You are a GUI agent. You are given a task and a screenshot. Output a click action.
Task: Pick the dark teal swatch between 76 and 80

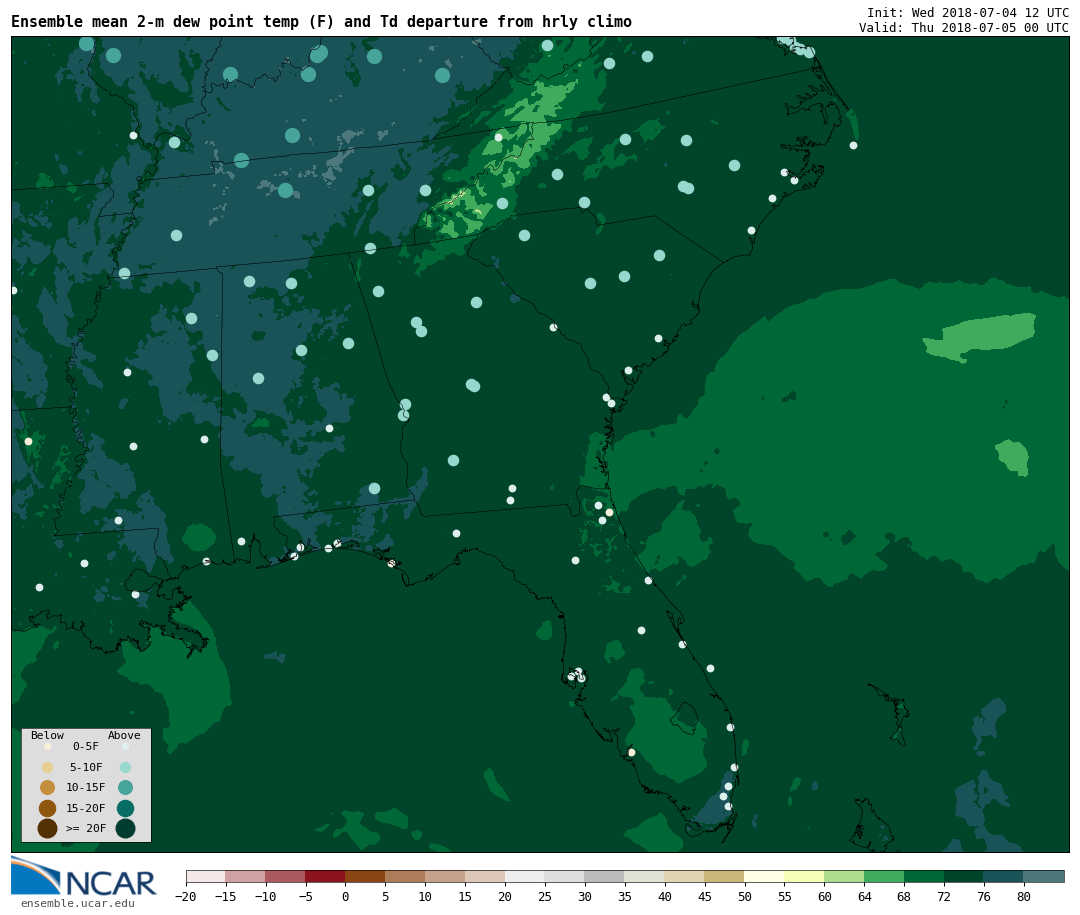pos(1005,876)
